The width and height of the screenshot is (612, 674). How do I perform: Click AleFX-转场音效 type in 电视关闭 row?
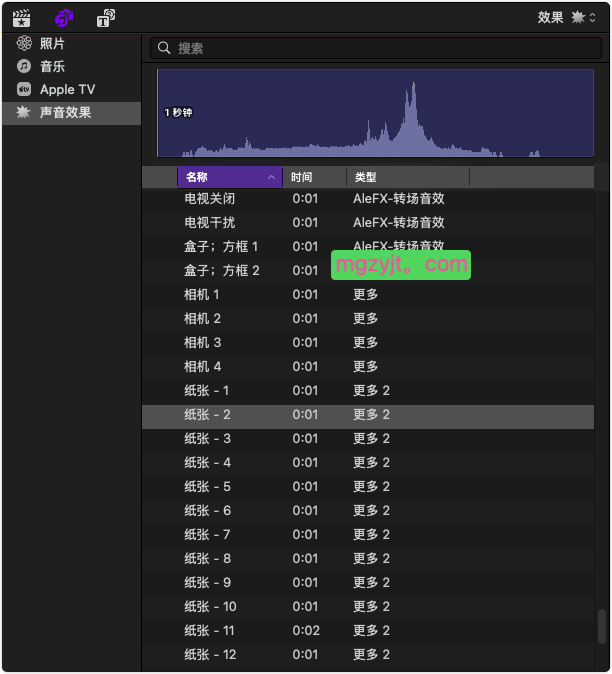click(398, 199)
